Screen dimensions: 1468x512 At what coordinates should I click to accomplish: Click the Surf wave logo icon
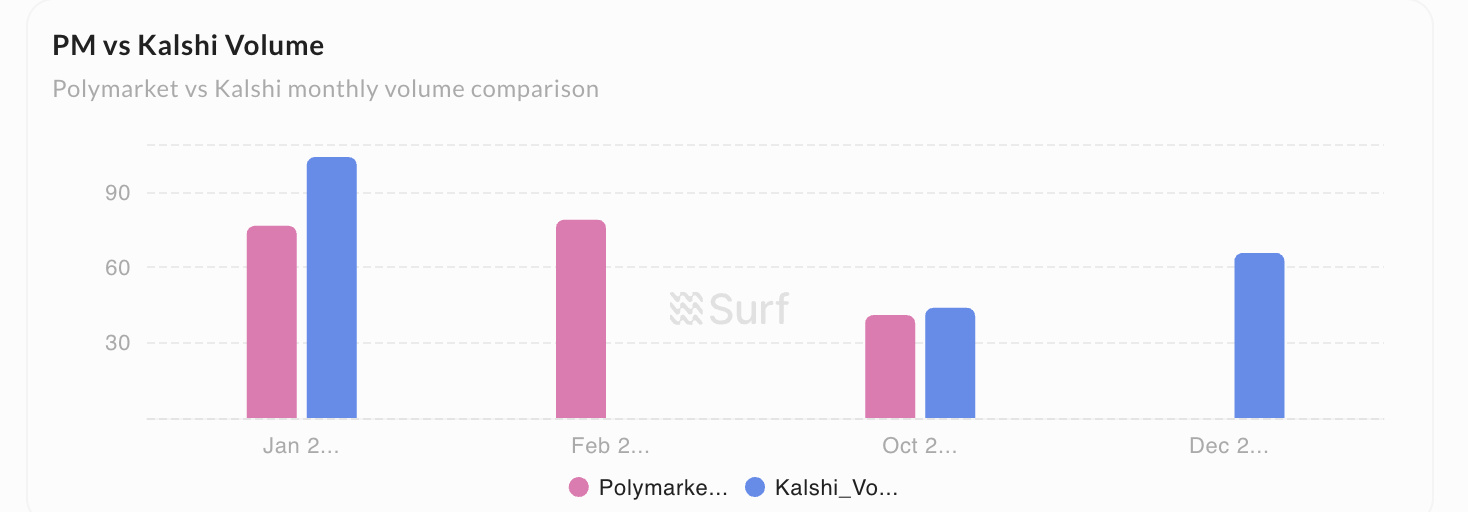[x=687, y=309]
